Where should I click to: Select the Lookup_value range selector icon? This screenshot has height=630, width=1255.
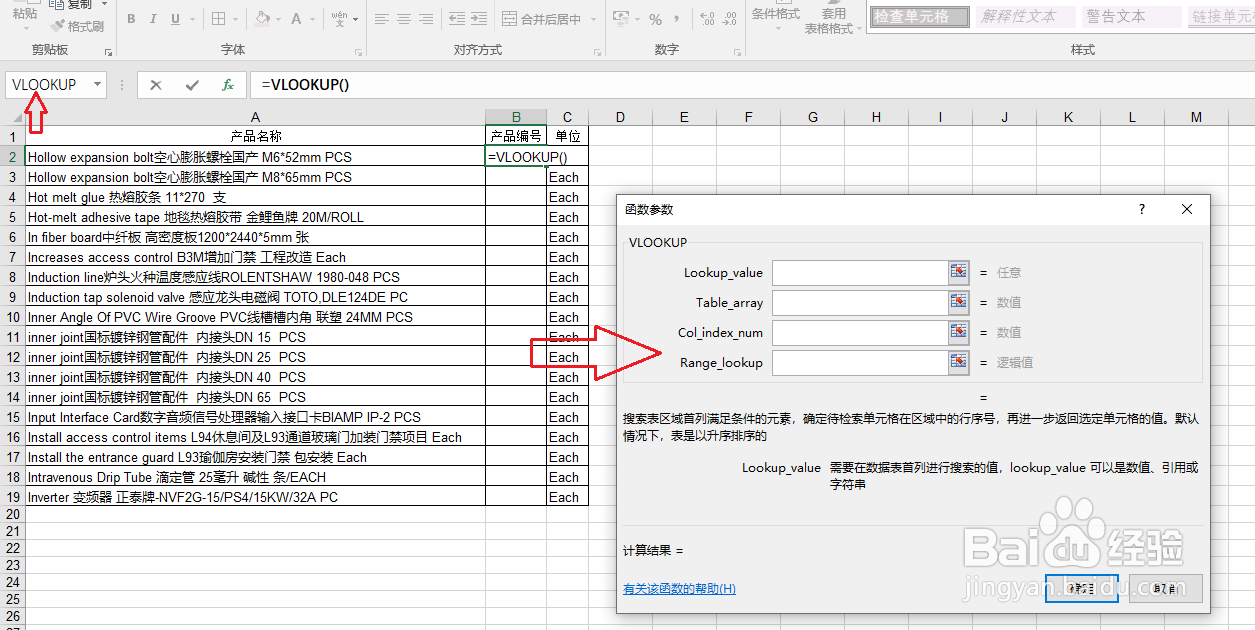959,272
